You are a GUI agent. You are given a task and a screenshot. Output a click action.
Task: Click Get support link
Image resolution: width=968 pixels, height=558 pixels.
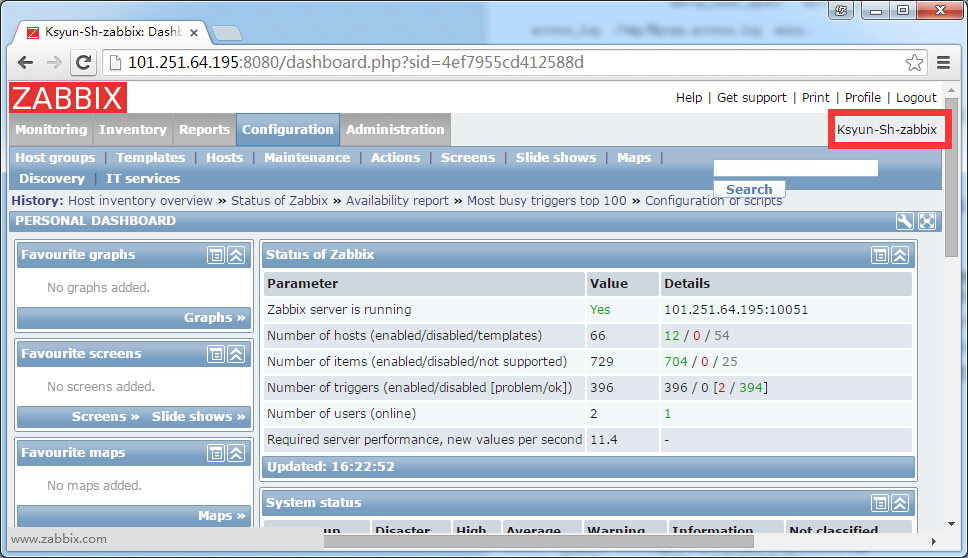752,98
